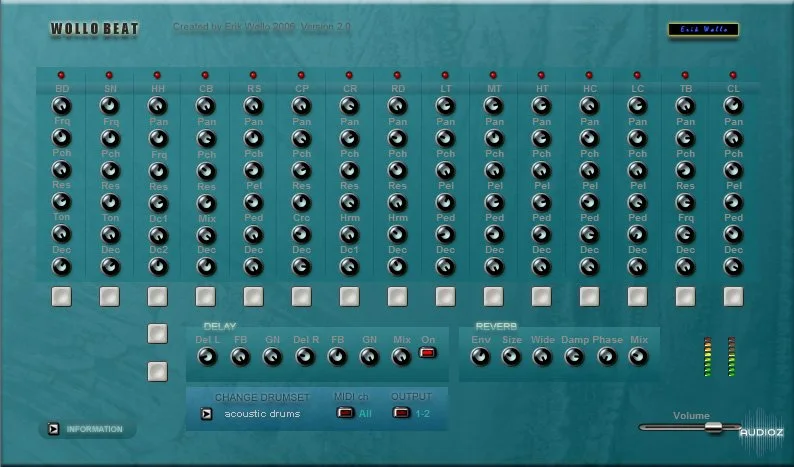Screen dimensions: 794x467
Task: Toggle the Delay On switch
Action: click(427, 353)
